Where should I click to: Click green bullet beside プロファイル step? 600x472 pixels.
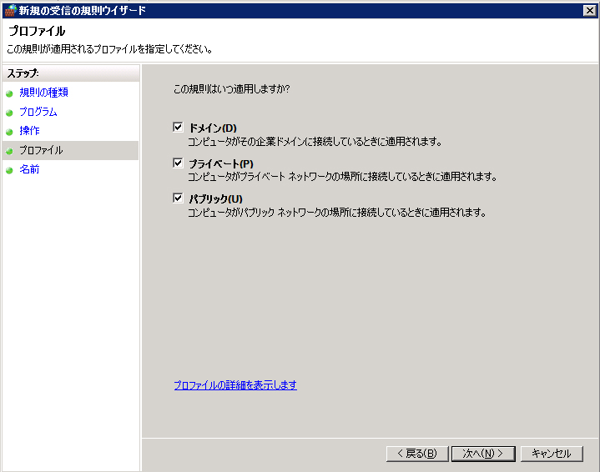[x=10, y=152]
